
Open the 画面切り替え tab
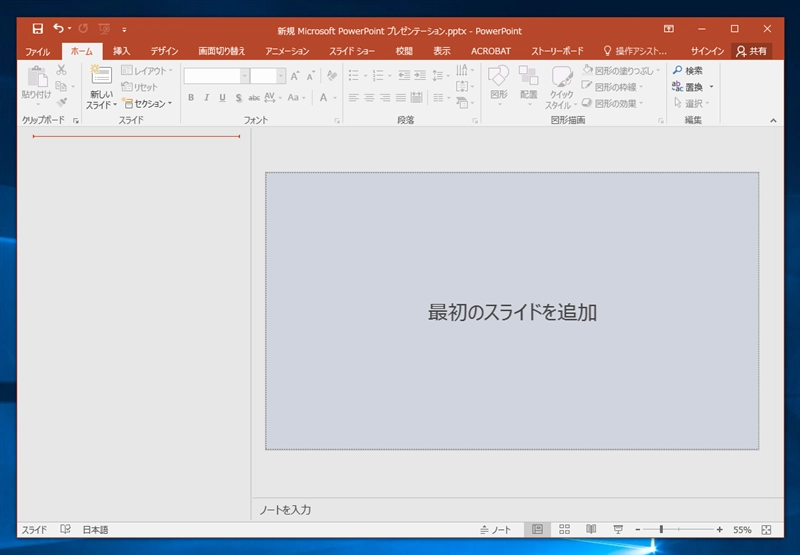[222, 51]
